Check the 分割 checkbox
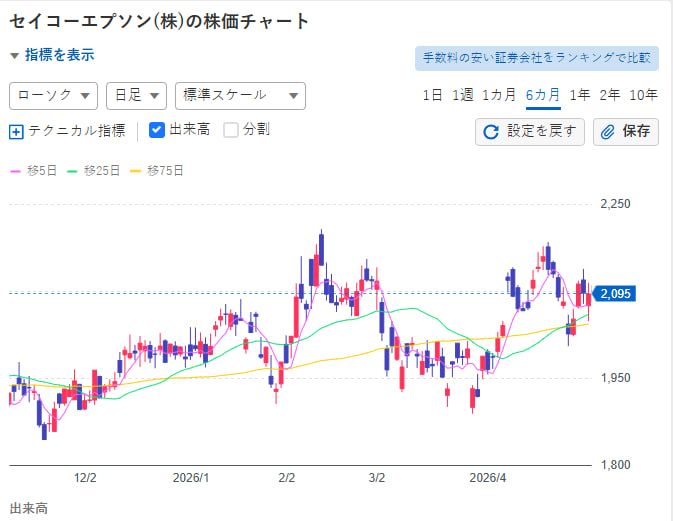The image size is (673, 521). (x=230, y=130)
